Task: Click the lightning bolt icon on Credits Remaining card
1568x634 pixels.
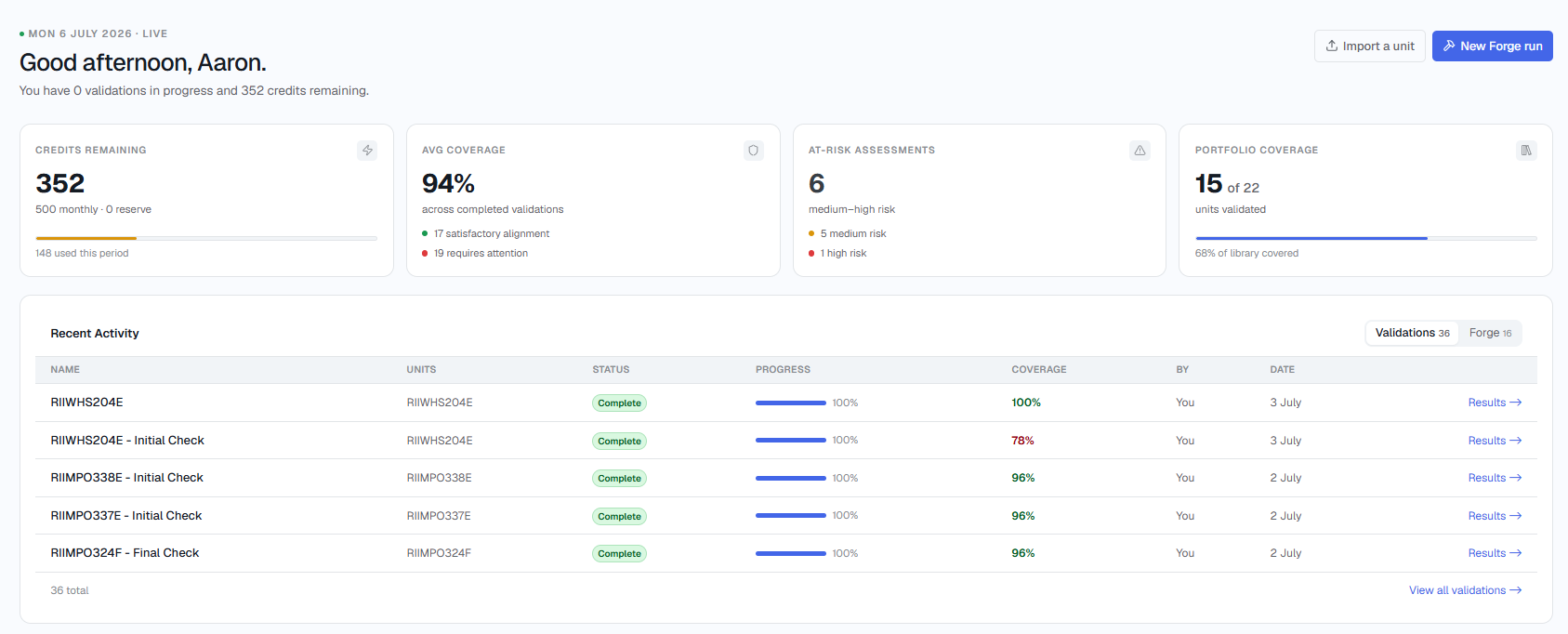Action: point(367,151)
